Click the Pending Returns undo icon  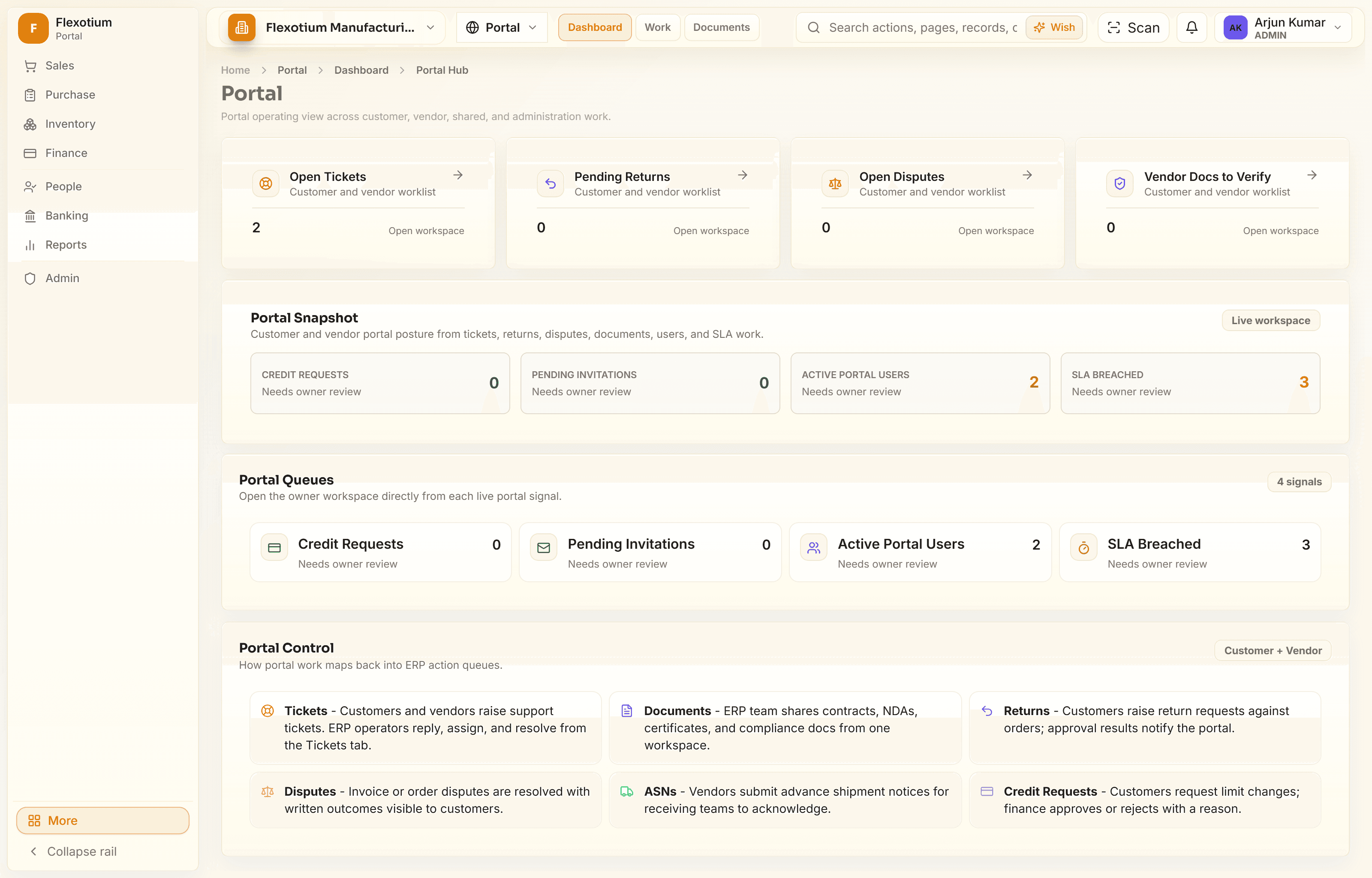(x=550, y=183)
